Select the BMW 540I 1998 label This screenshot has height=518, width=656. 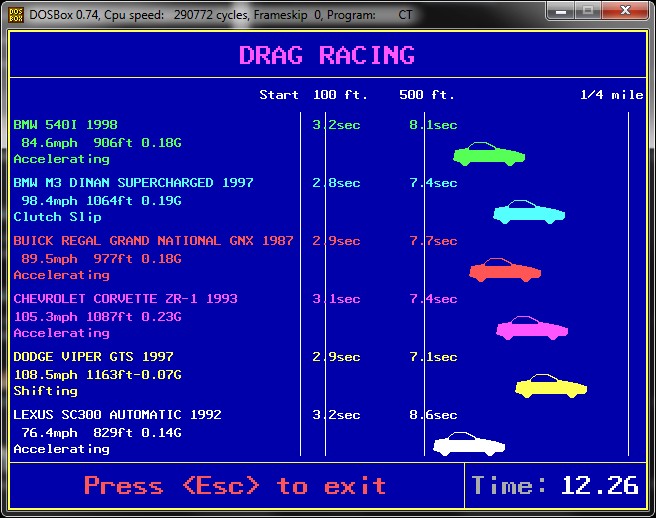(x=65, y=125)
